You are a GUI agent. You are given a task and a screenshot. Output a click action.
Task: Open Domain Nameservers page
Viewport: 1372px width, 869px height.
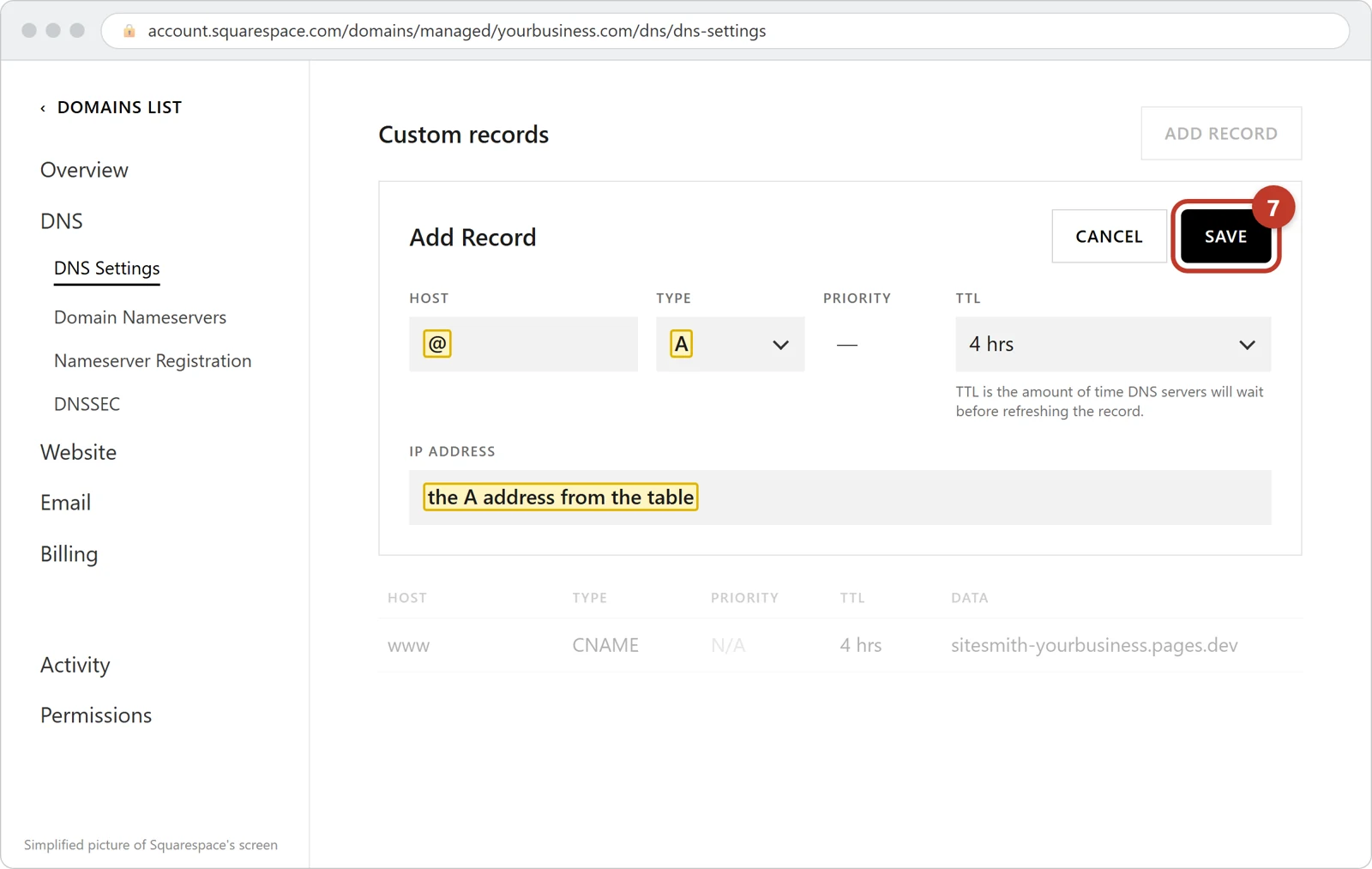(140, 317)
